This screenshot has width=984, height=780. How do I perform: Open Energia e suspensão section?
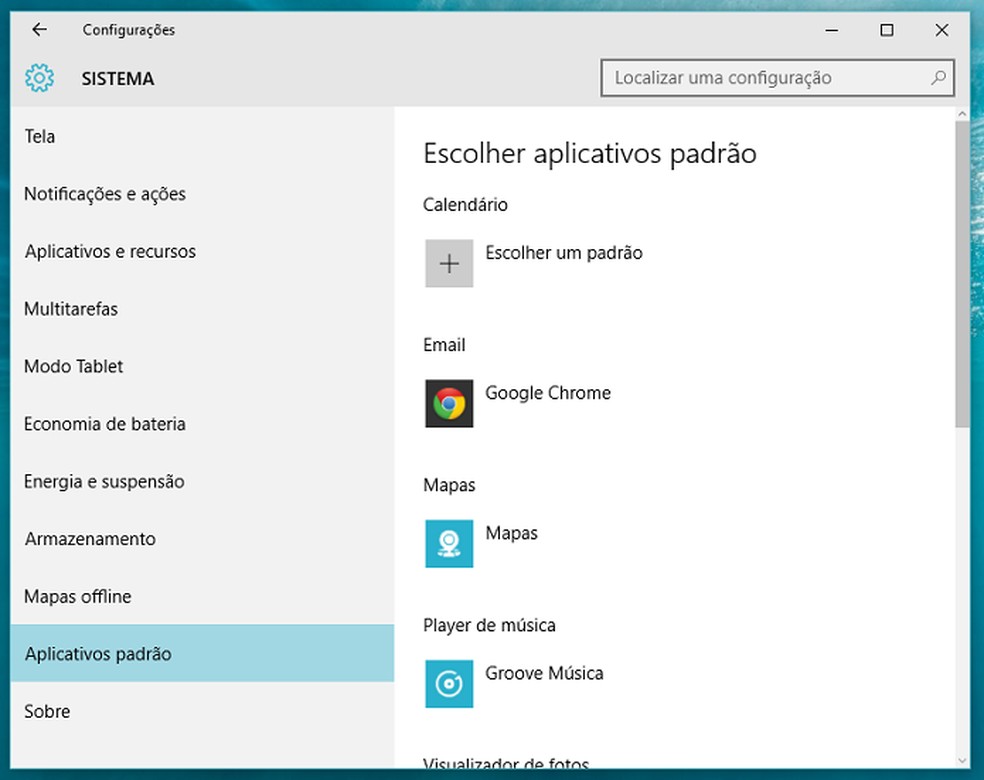tap(104, 482)
